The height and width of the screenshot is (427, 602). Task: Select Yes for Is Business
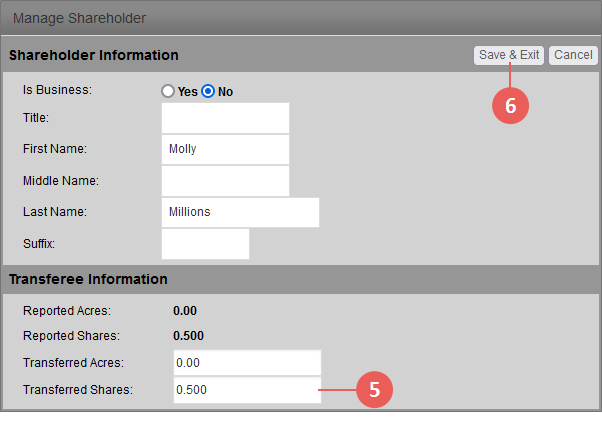[168, 91]
